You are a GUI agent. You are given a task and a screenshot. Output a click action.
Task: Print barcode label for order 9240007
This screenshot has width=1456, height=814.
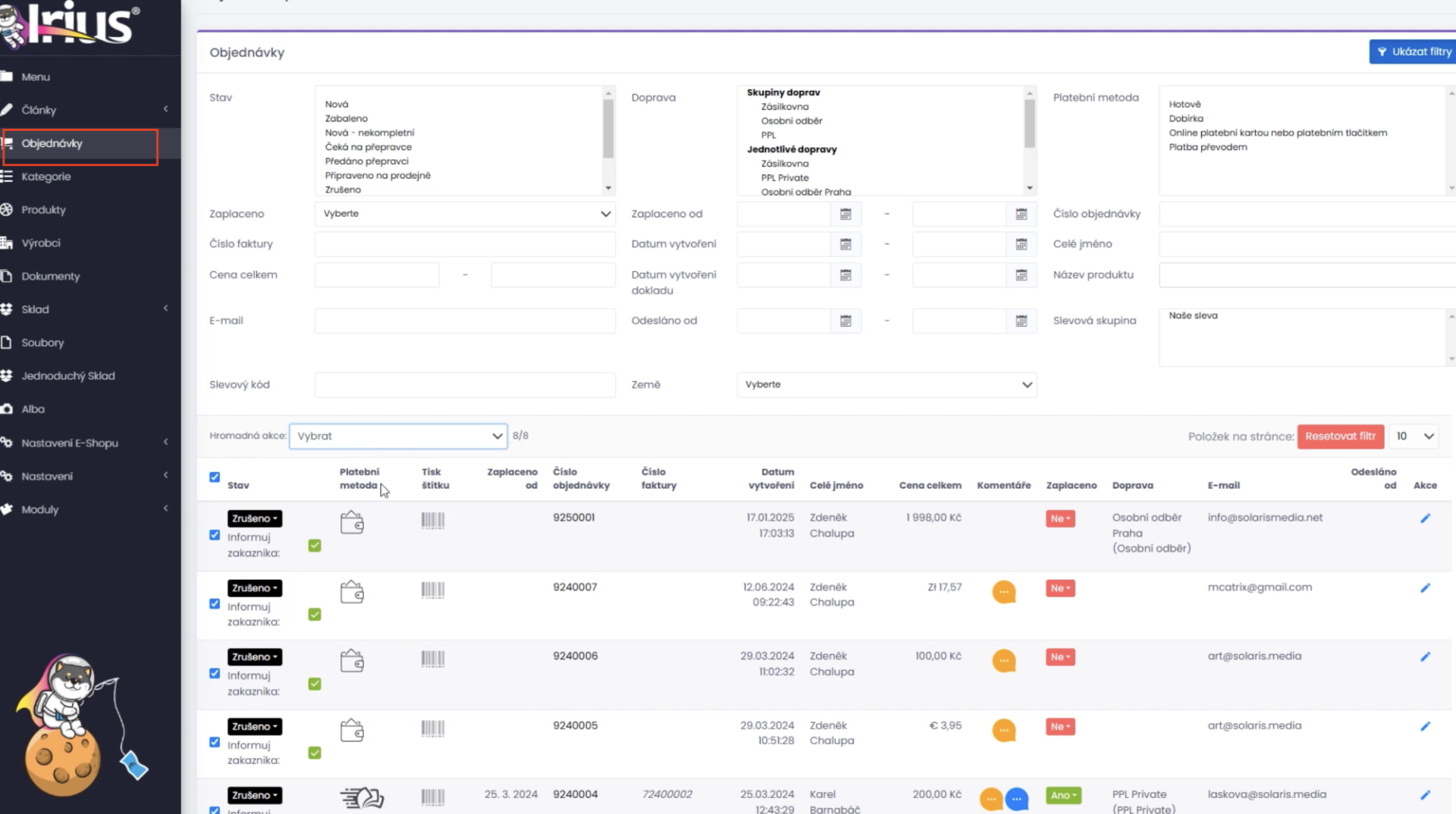pos(433,590)
